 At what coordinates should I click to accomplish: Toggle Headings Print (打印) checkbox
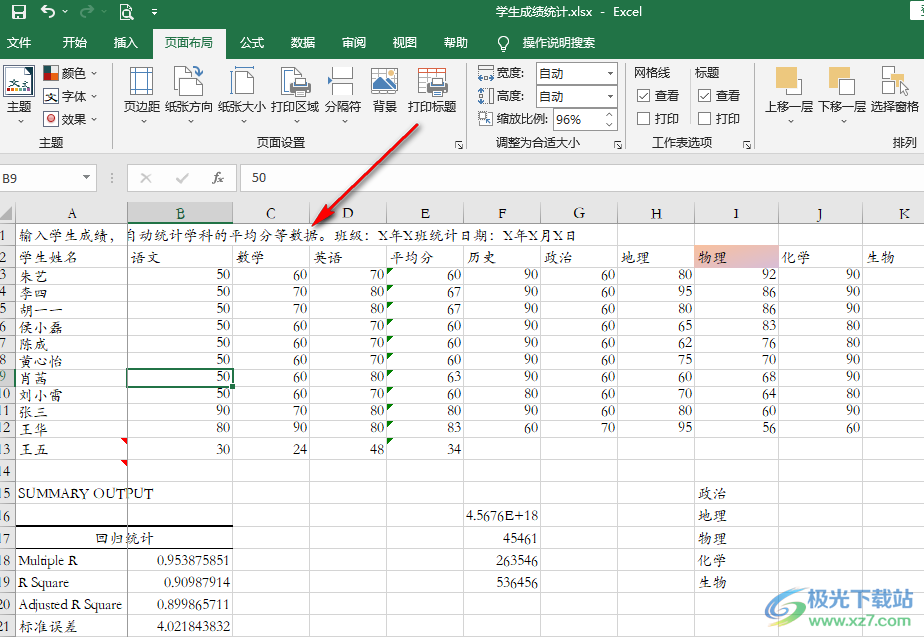pyautogui.click(x=704, y=118)
